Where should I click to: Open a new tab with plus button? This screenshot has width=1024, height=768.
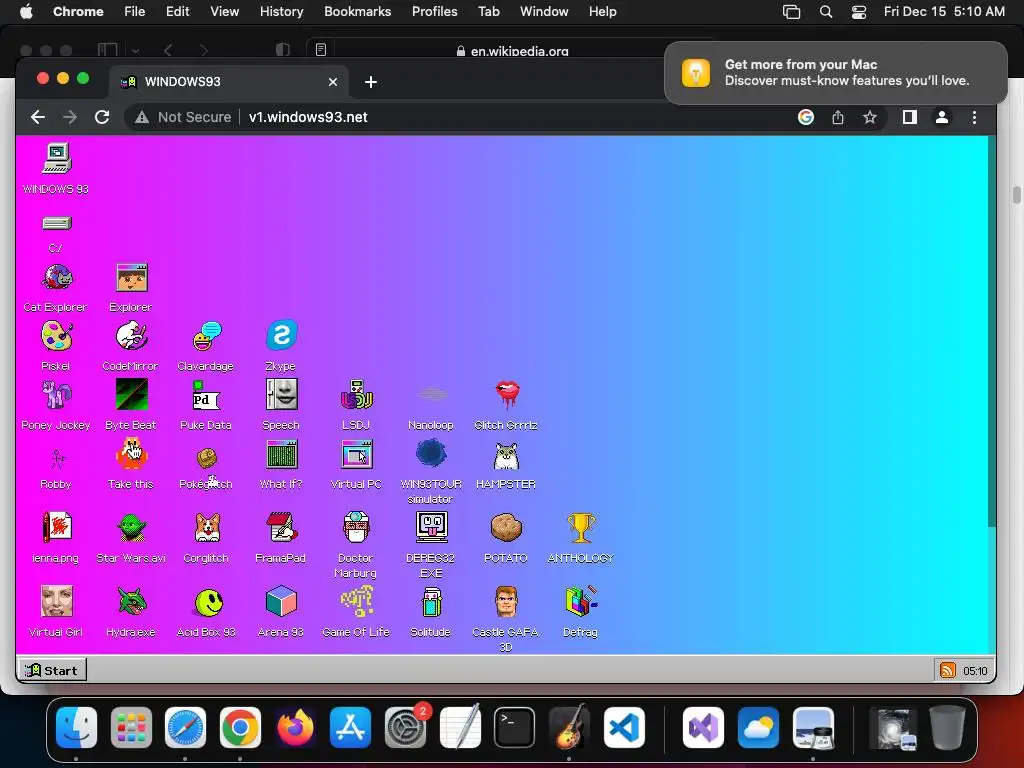point(371,82)
